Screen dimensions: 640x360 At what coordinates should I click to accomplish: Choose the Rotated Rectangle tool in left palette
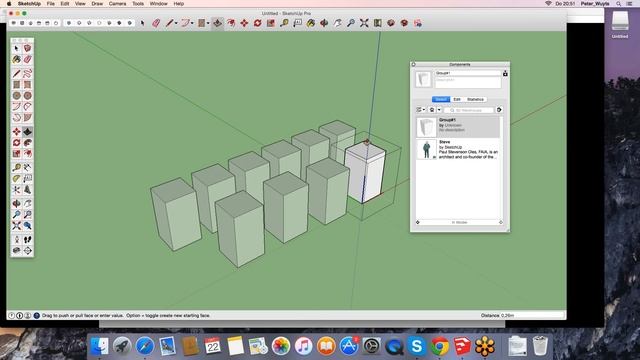coord(27,84)
